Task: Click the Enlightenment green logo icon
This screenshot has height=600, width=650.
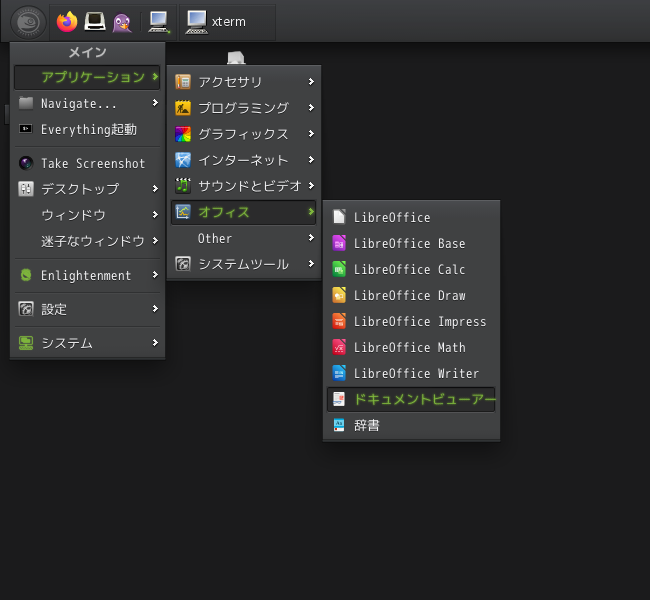Action: [26, 275]
